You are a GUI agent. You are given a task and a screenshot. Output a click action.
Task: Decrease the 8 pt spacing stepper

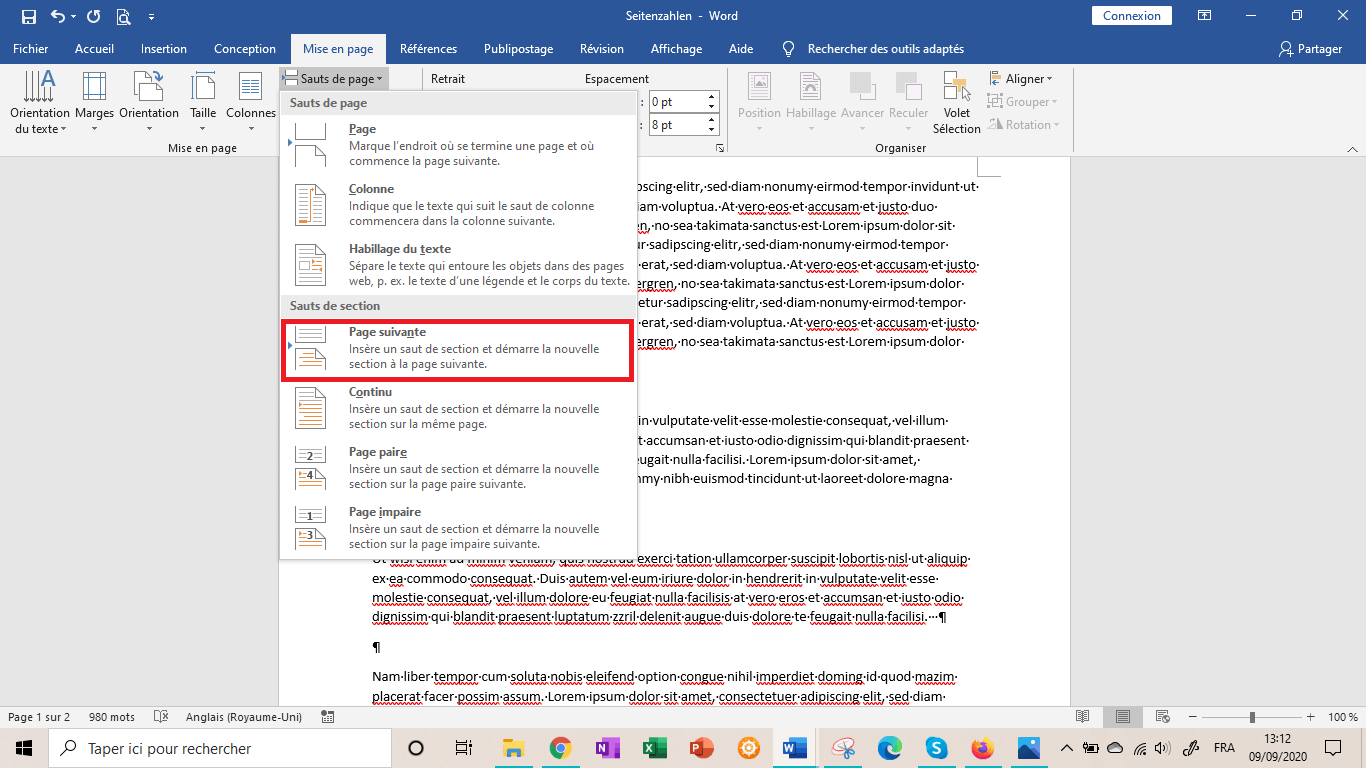click(712, 131)
